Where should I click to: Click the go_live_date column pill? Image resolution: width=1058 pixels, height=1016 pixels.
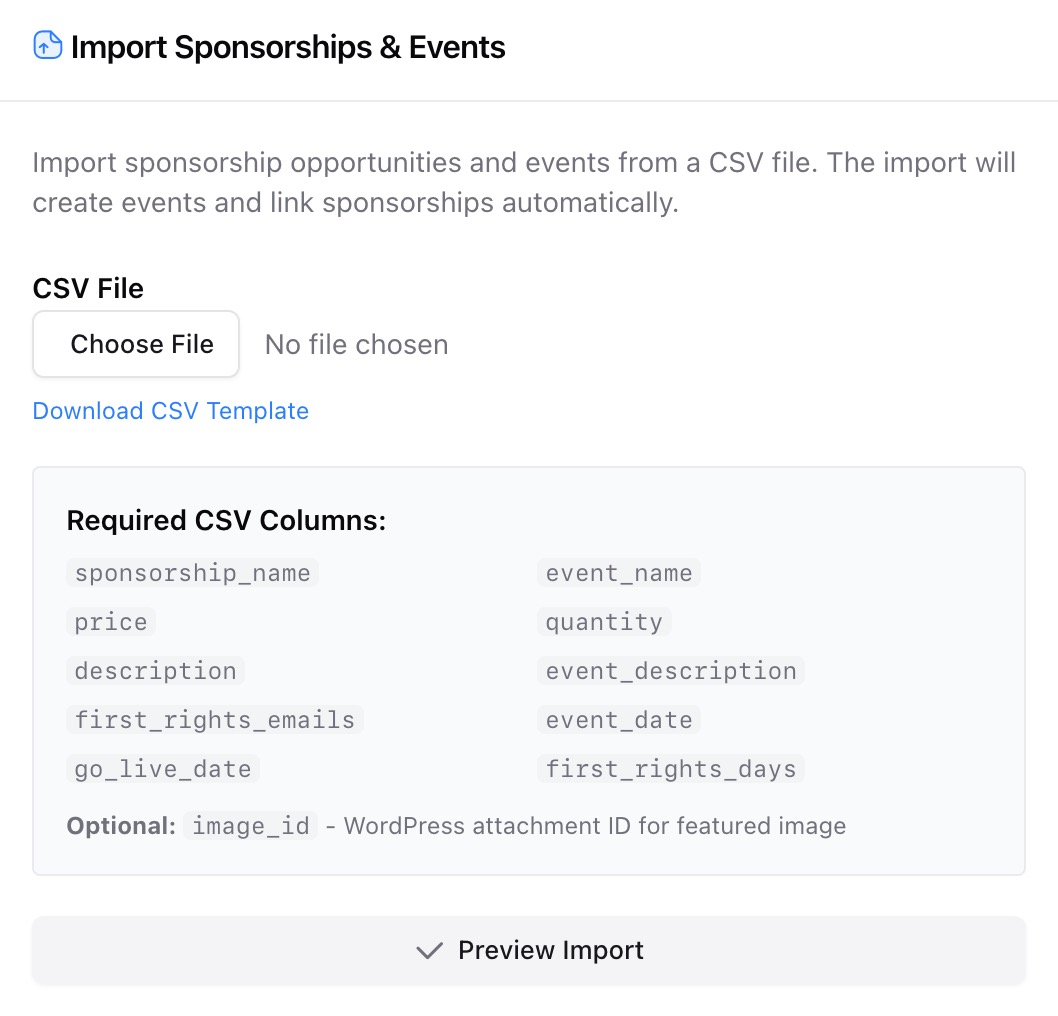[162, 769]
